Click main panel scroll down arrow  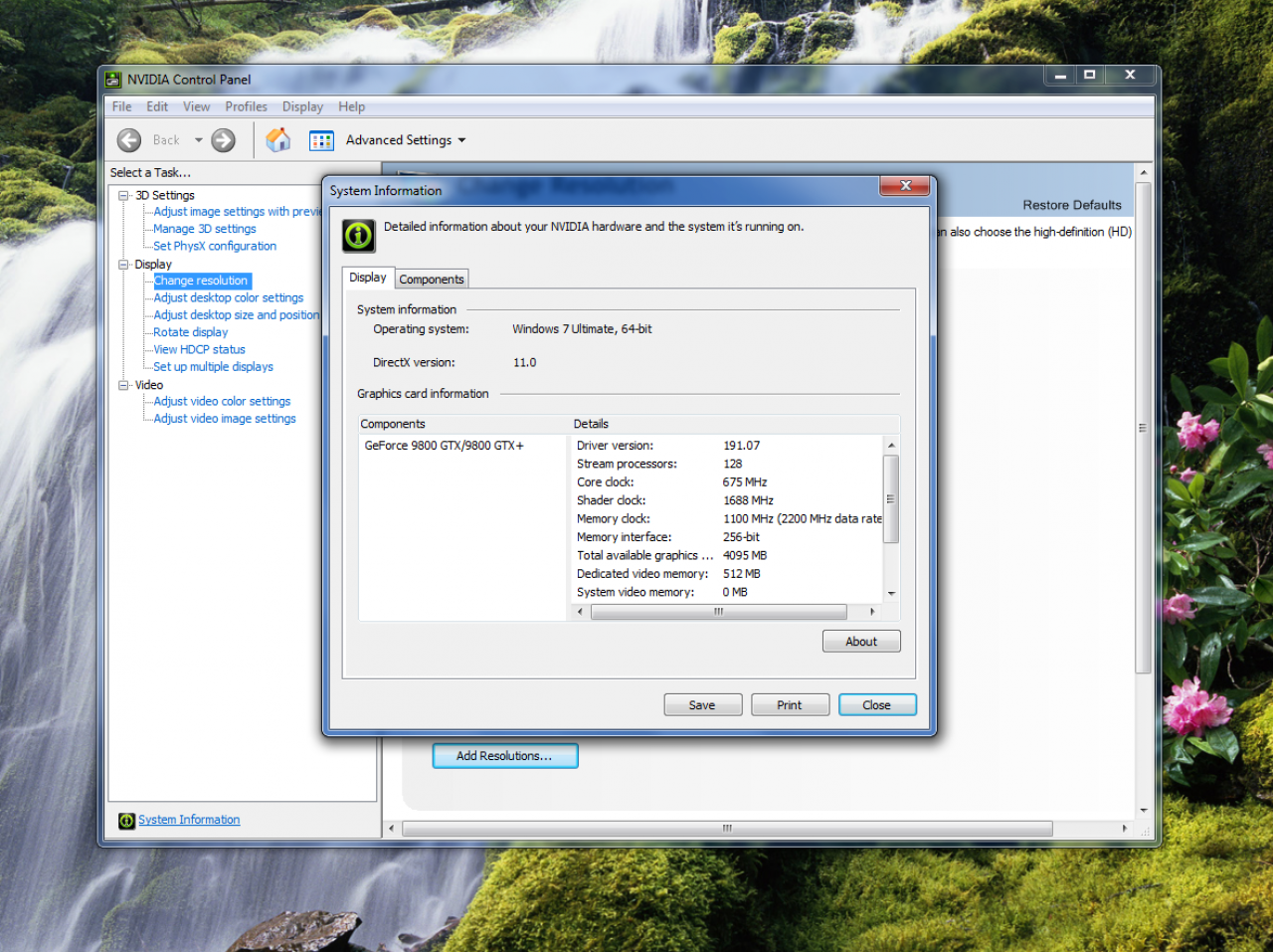[1144, 811]
